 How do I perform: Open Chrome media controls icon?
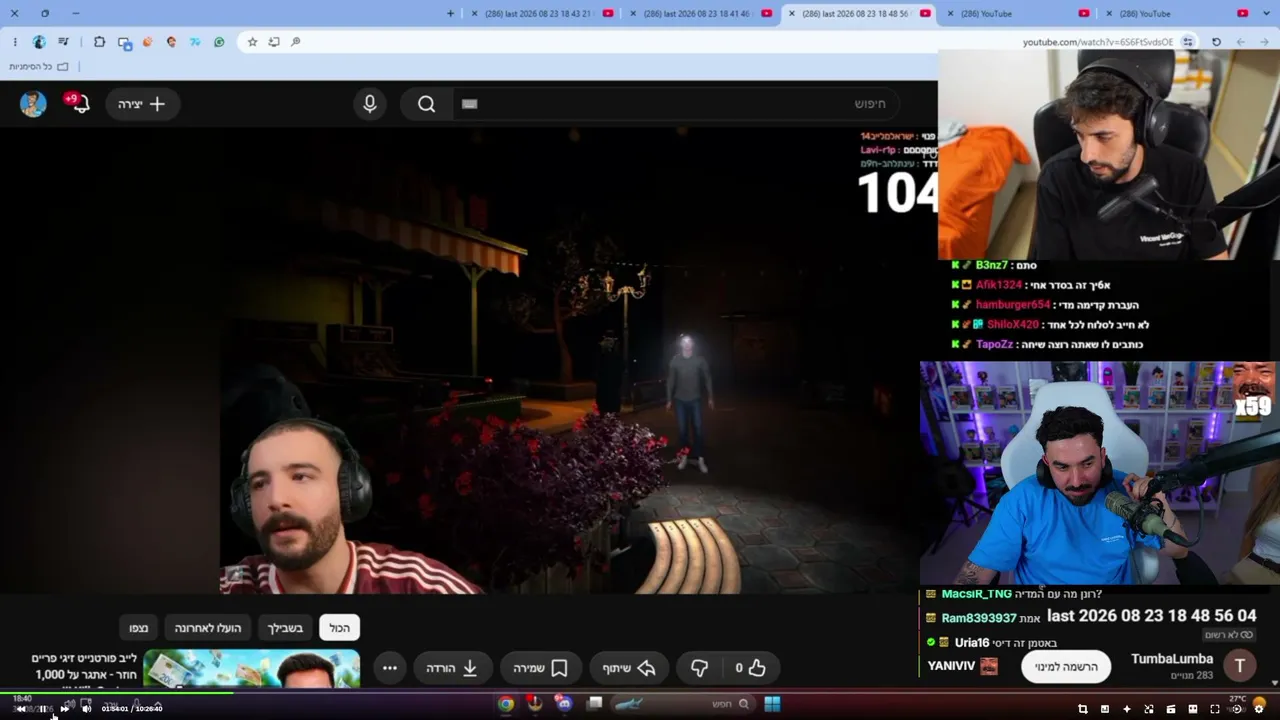[64, 42]
